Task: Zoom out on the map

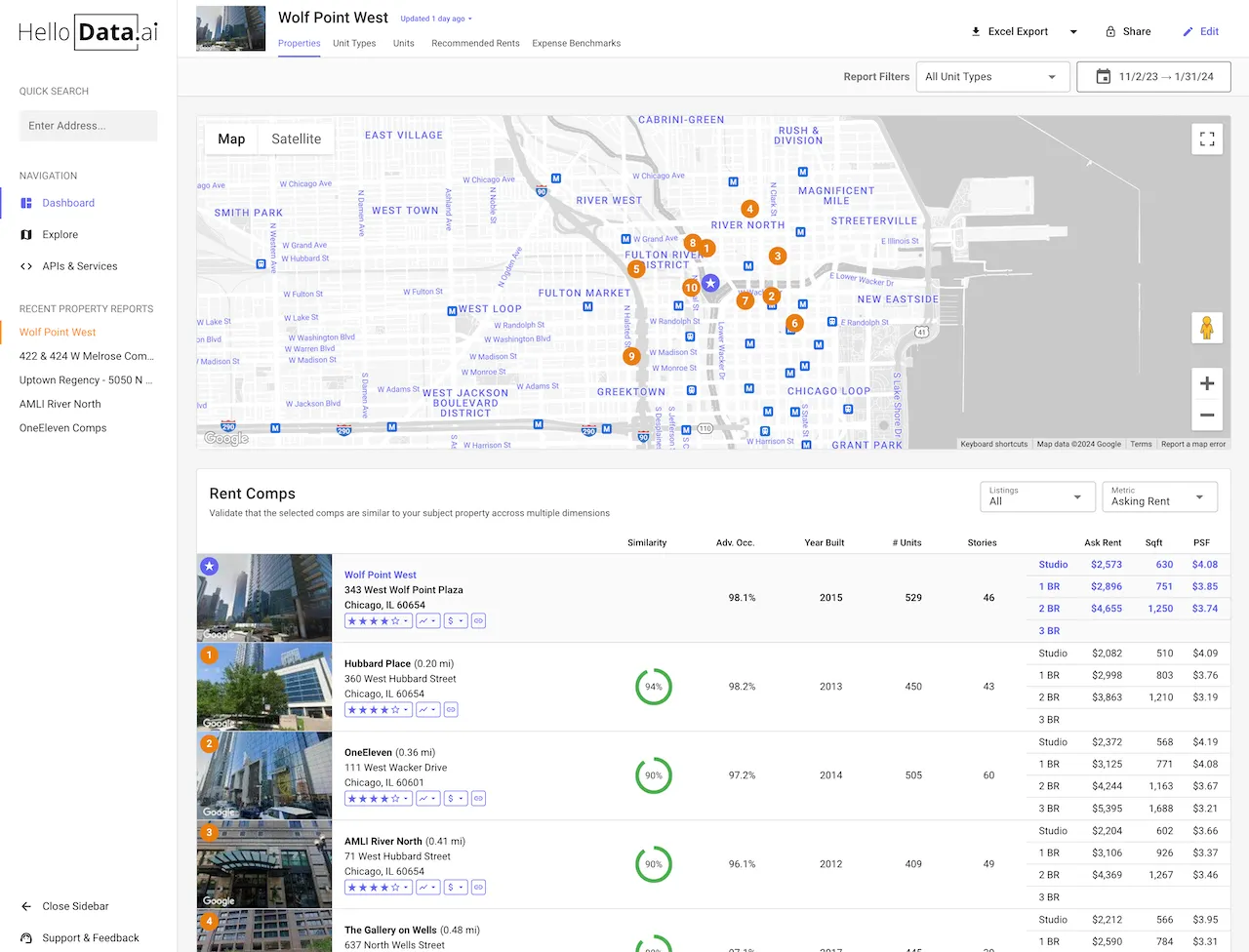Action: (x=1207, y=415)
